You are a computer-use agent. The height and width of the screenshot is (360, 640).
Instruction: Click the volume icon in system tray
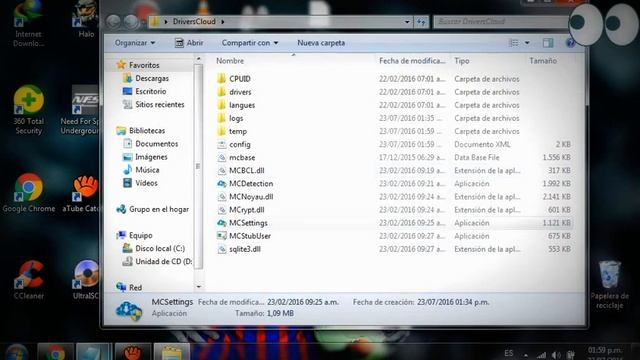coord(556,355)
